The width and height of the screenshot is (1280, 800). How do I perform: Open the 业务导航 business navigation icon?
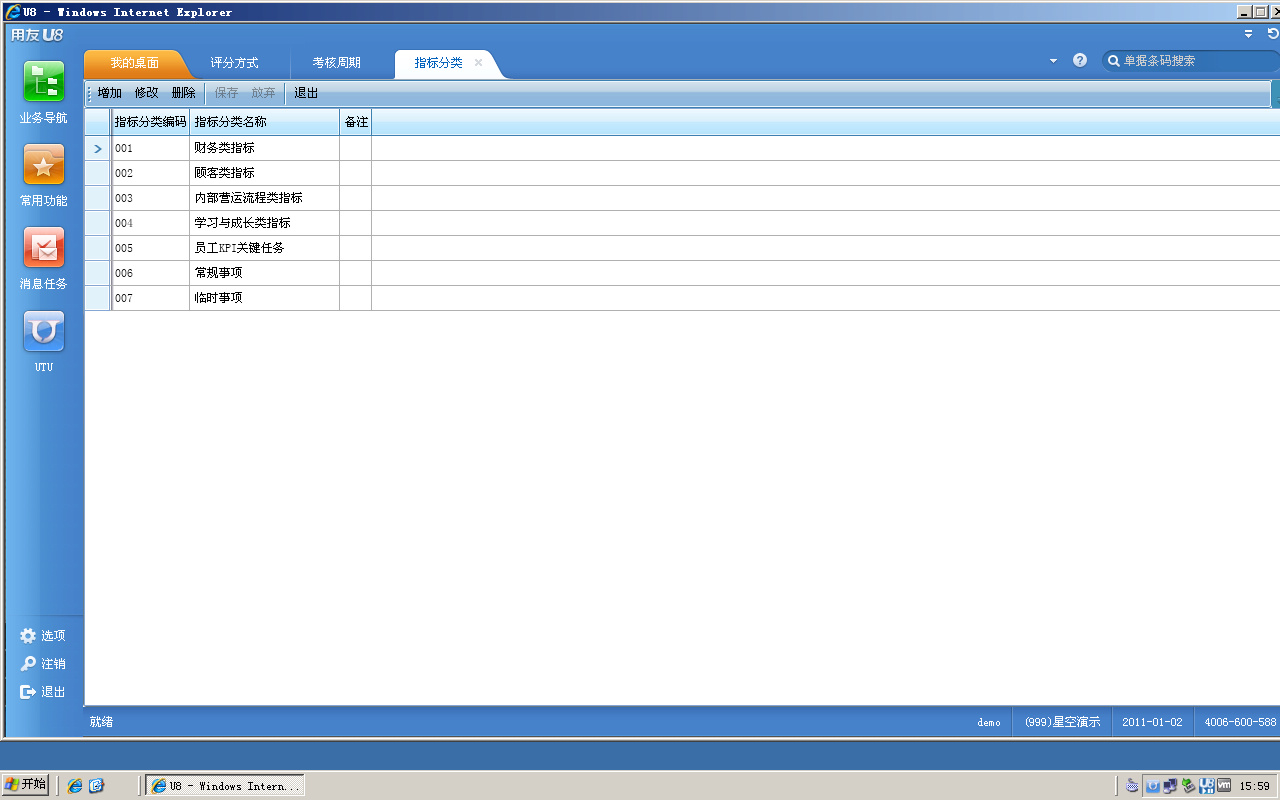point(44,82)
